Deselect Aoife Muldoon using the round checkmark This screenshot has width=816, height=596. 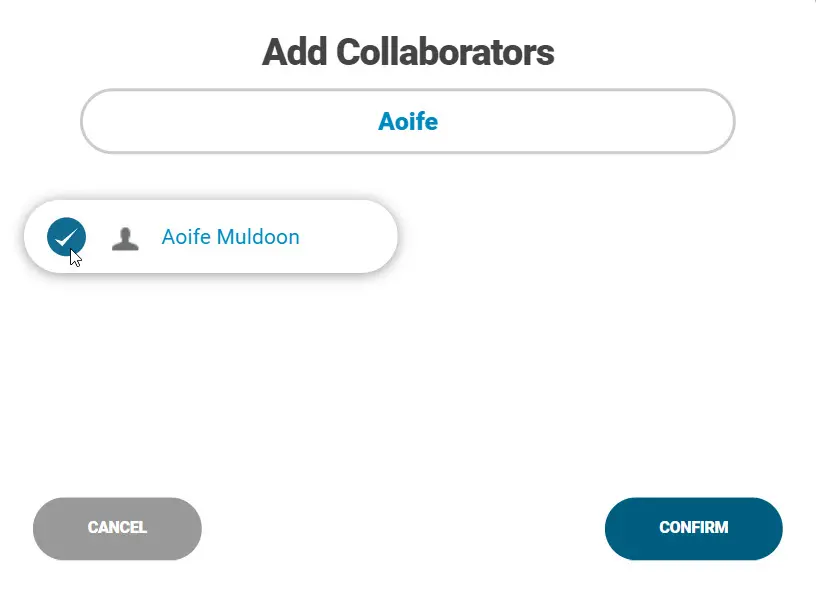tap(66, 237)
